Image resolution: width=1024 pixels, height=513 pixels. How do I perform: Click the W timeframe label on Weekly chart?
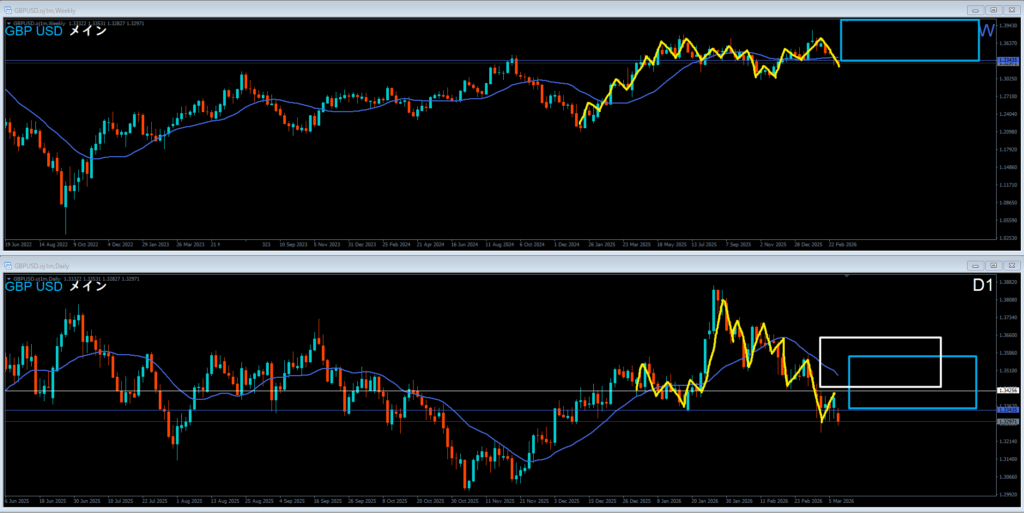tap(985, 31)
